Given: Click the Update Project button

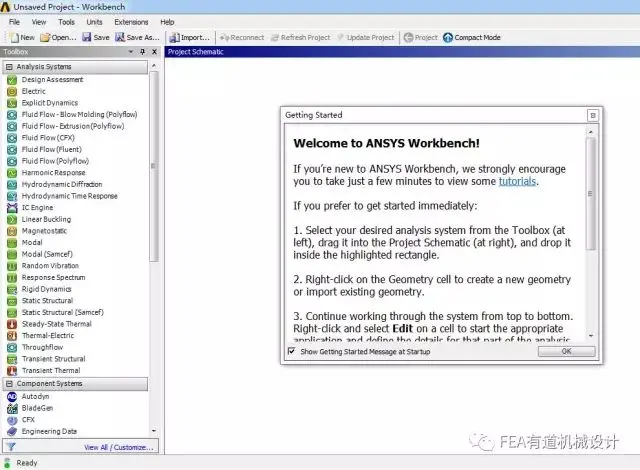Looking at the screenshot, I should click(366, 38).
